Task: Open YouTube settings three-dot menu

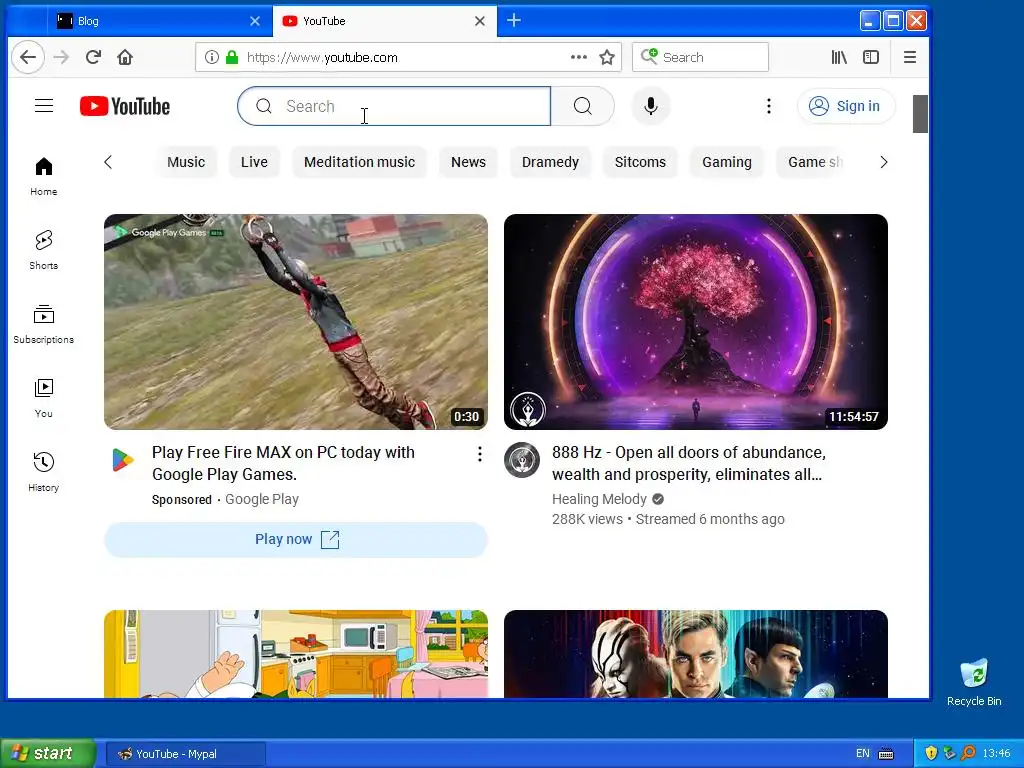Action: [x=769, y=106]
